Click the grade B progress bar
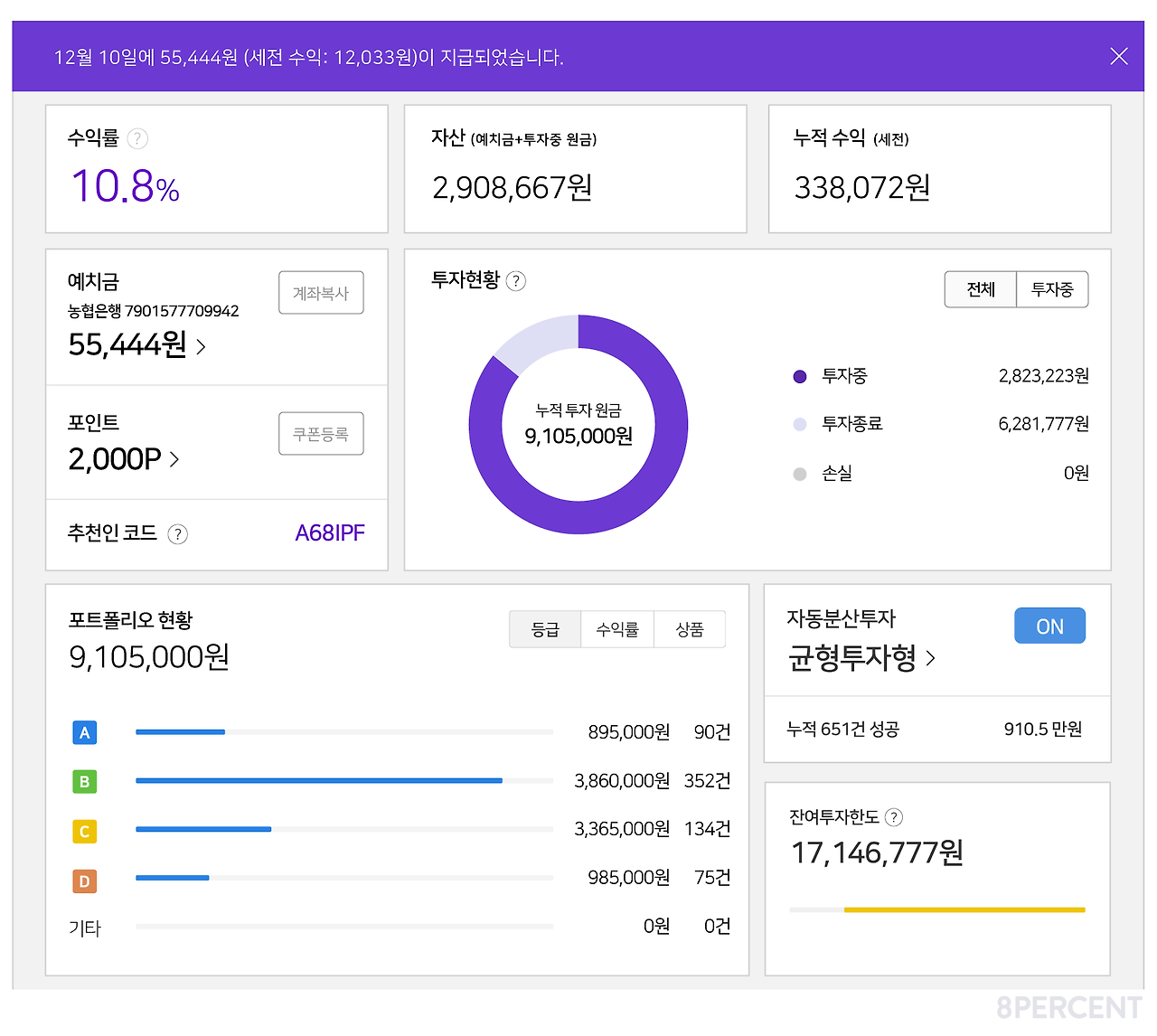This screenshot has height=1036, width=1157. (x=344, y=780)
